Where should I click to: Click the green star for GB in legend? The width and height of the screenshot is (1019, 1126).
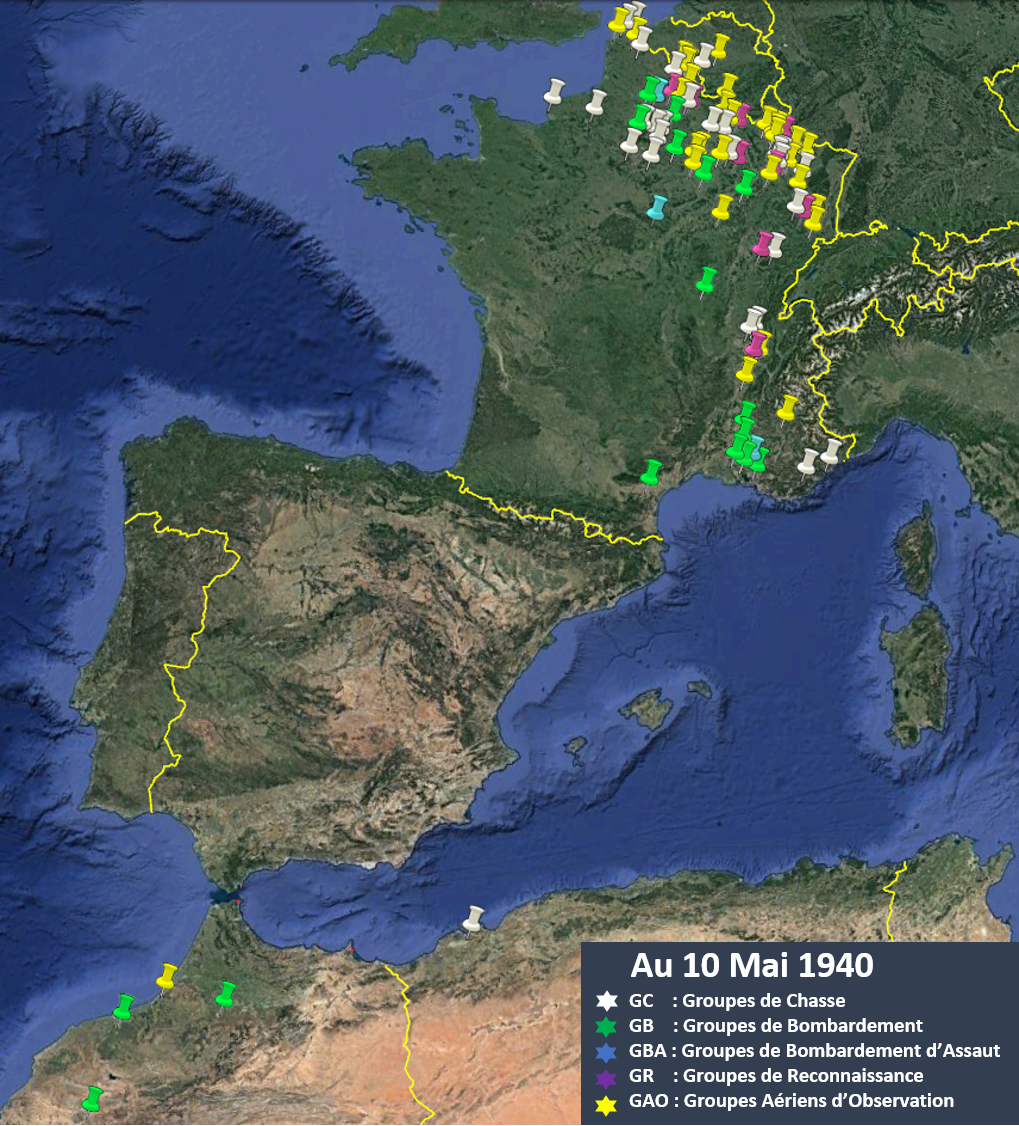tap(607, 1026)
